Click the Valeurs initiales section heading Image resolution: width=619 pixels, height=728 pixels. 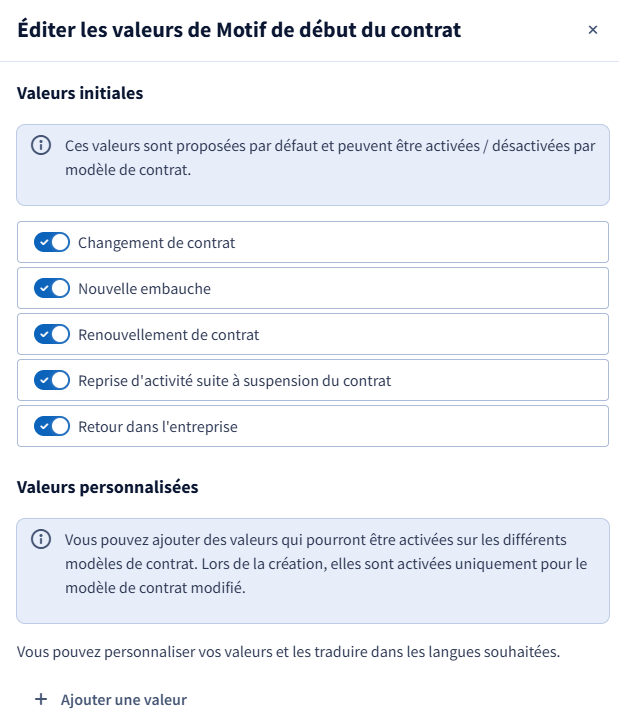pos(80,93)
